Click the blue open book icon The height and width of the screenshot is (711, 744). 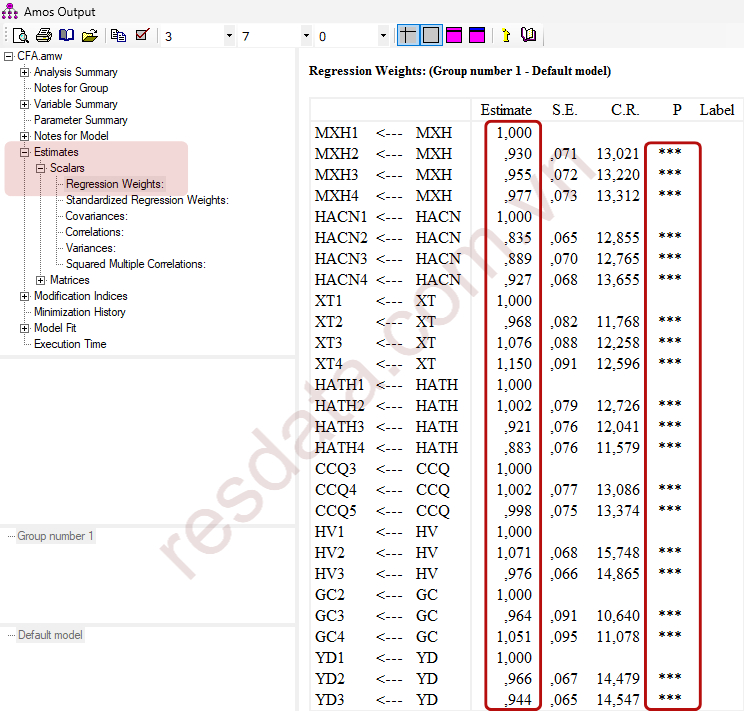[67, 36]
